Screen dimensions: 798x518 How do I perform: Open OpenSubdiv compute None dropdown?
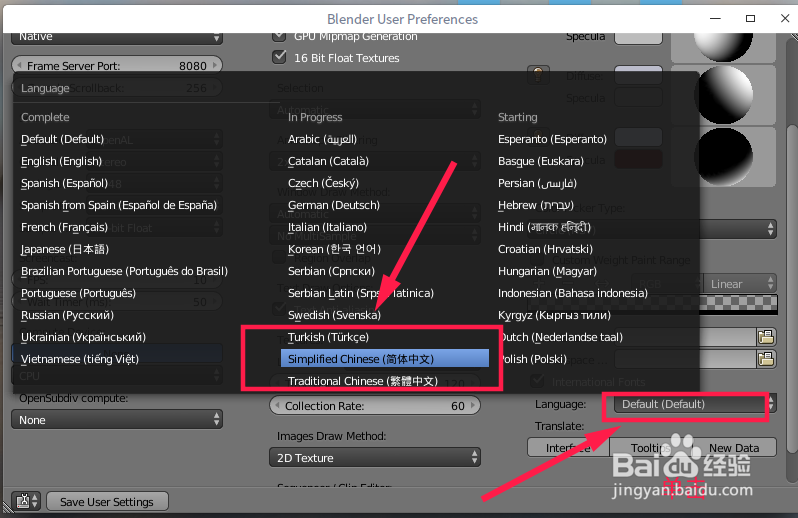[x=117, y=420]
